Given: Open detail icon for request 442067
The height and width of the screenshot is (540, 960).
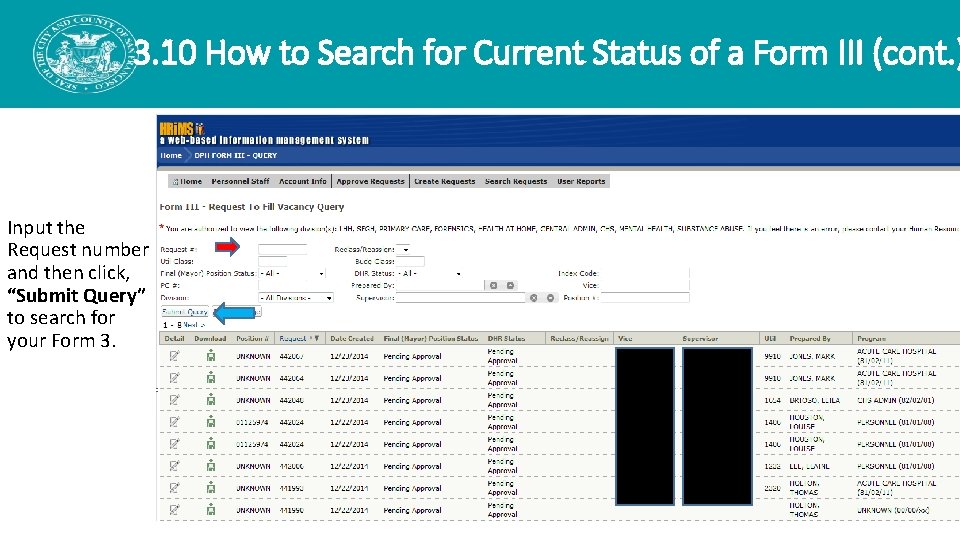Looking at the screenshot, I should [x=174, y=356].
